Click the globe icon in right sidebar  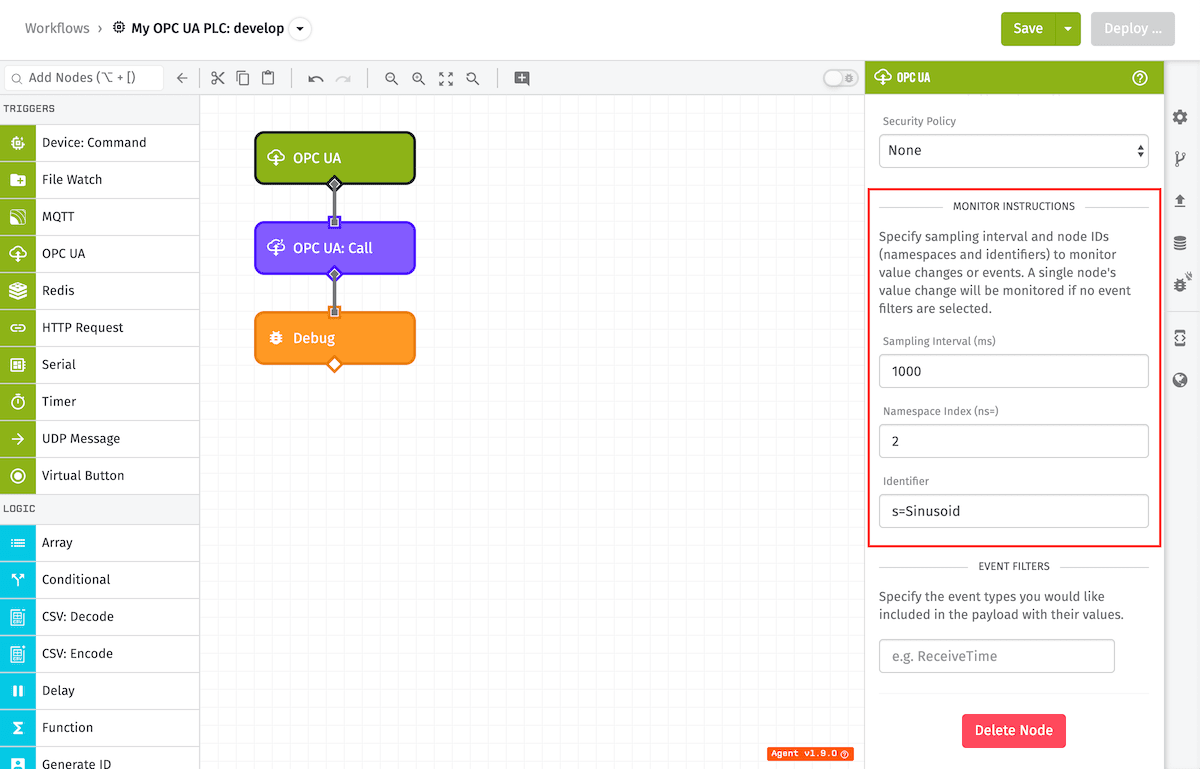click(x=1180, y=380)
